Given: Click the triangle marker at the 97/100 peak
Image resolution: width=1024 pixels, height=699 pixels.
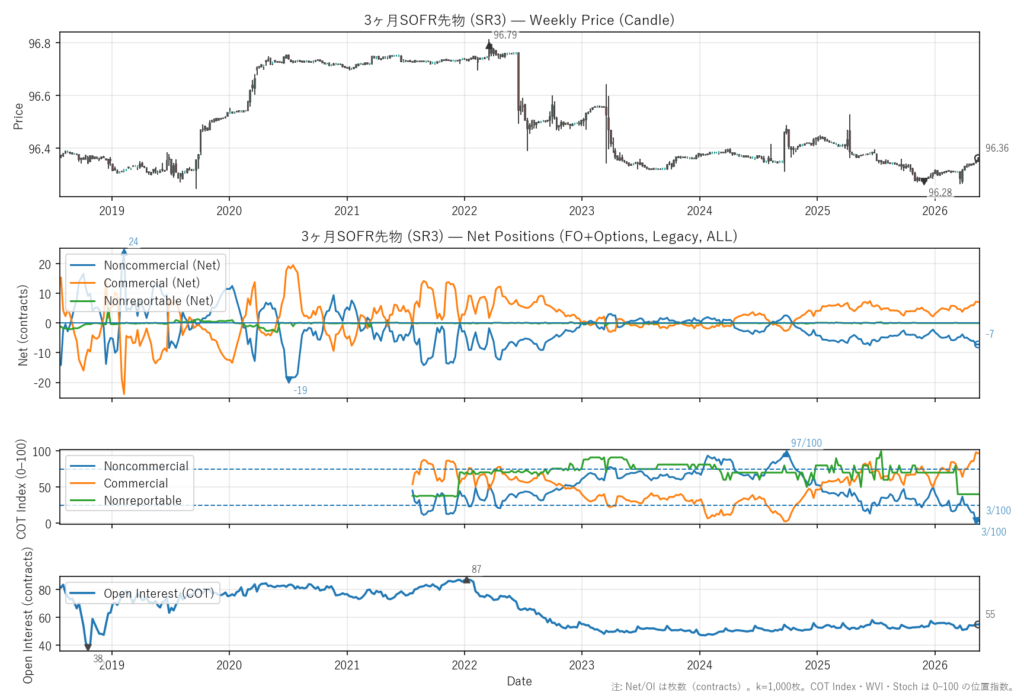Looking at the screenshot, I should tap(786, 453).
